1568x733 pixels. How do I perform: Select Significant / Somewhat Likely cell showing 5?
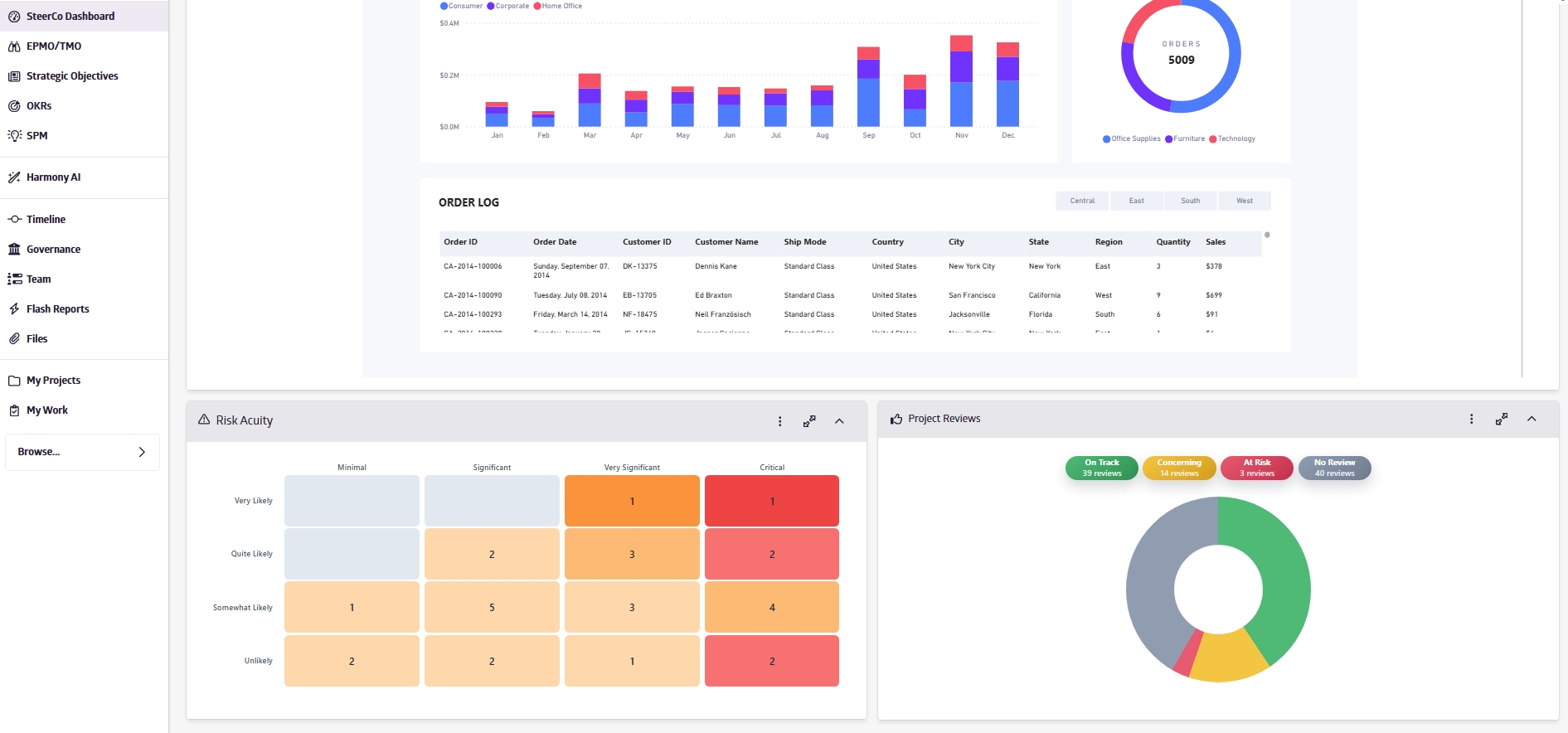tap(492, 608)
